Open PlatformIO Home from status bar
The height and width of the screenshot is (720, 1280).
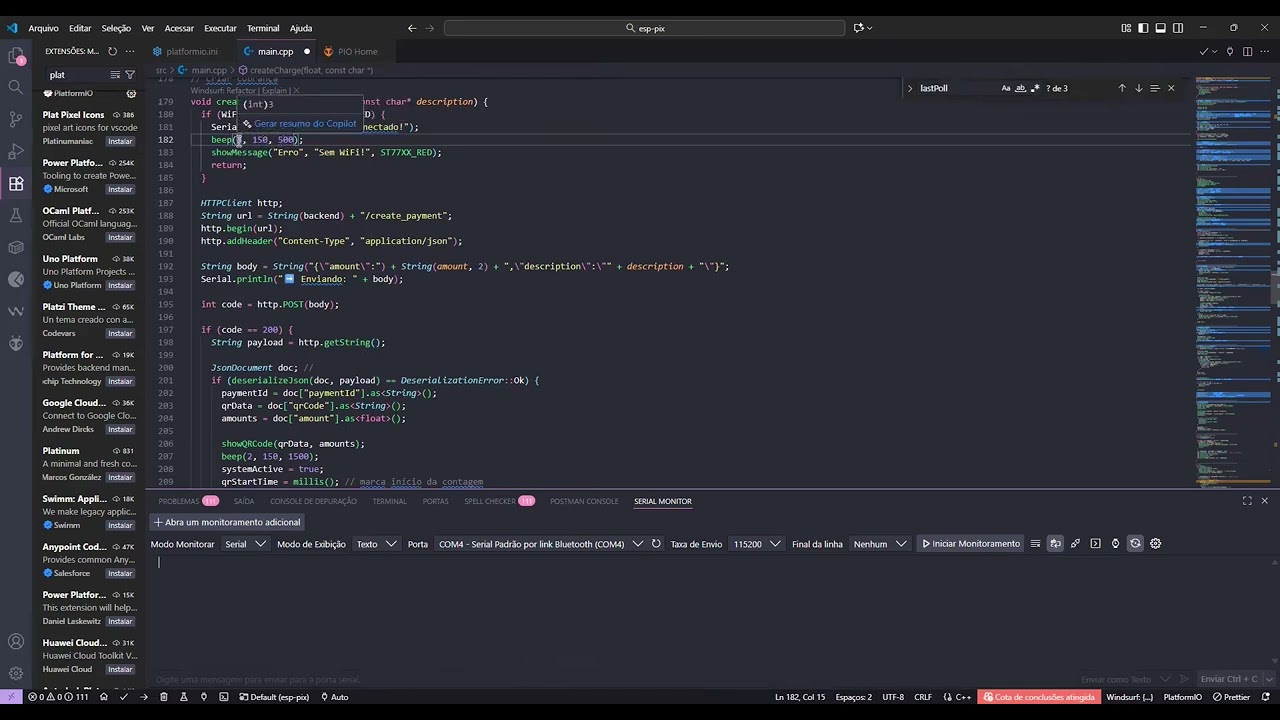click(104, 697)
